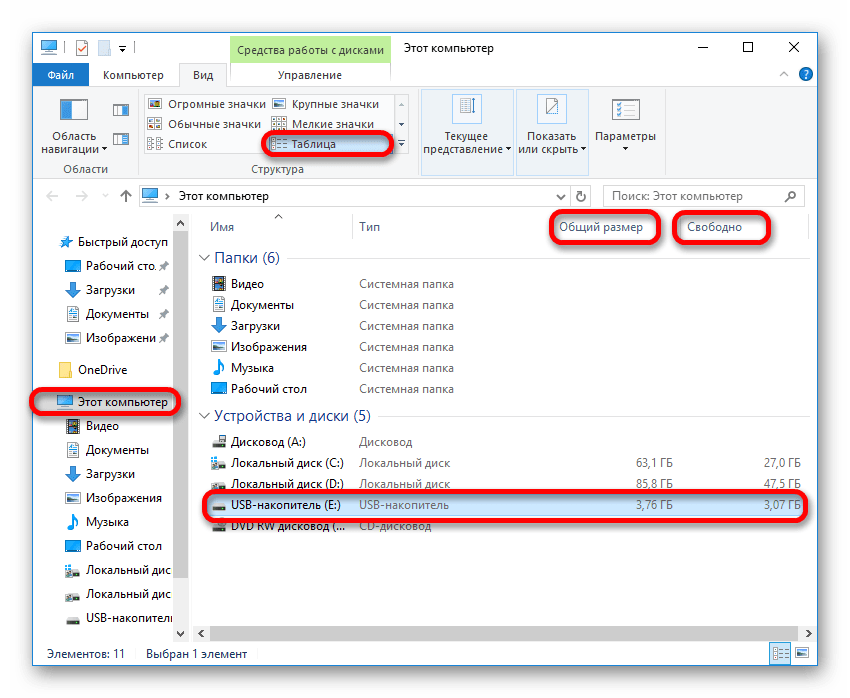The width and height of the screenshot is (850, 698).
Task: Open the Файл tab
Action: 60,75
